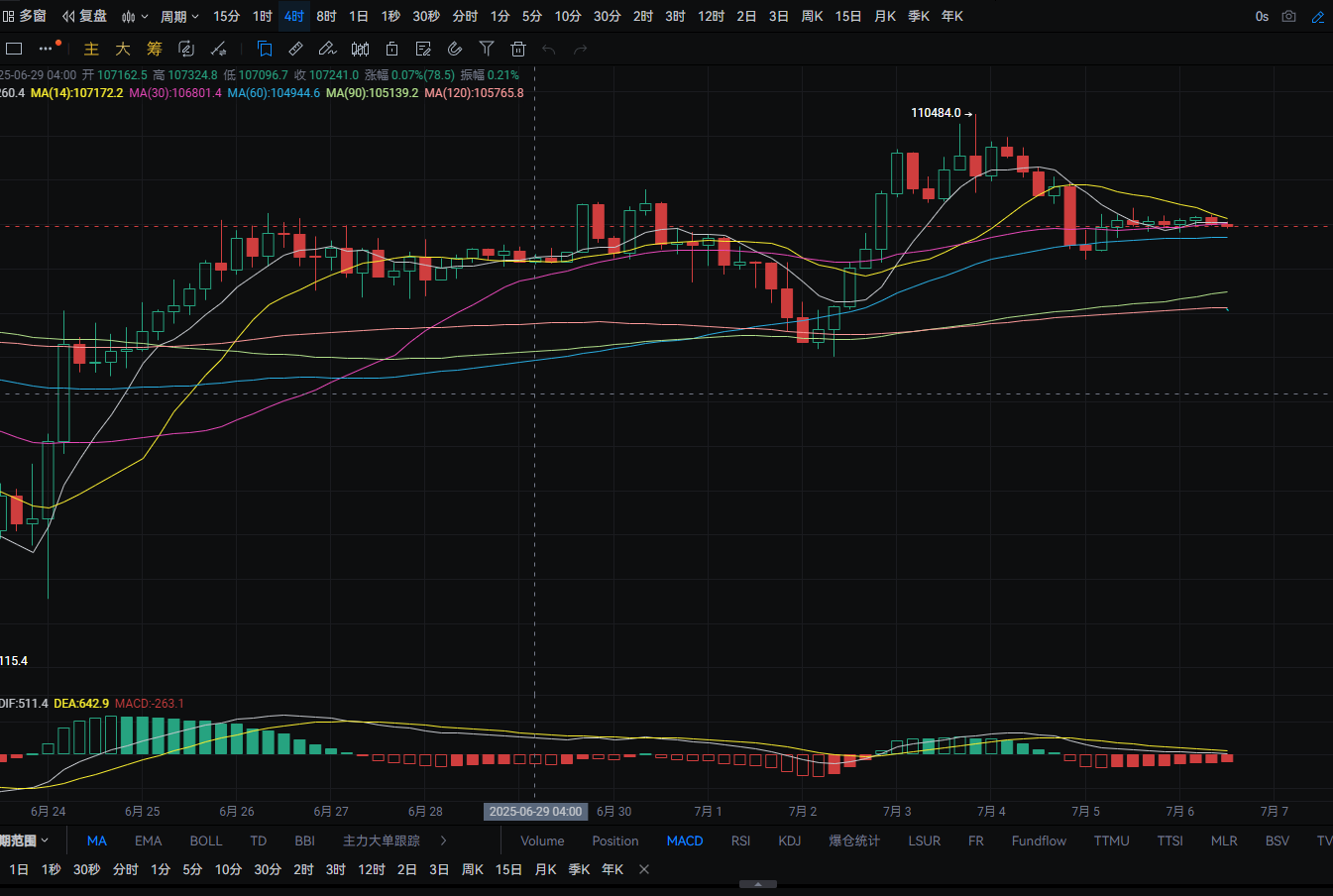Toggle the 筹 chip distribution indicator
Viewport: 1333px width, 896px height.
[155, 49]
